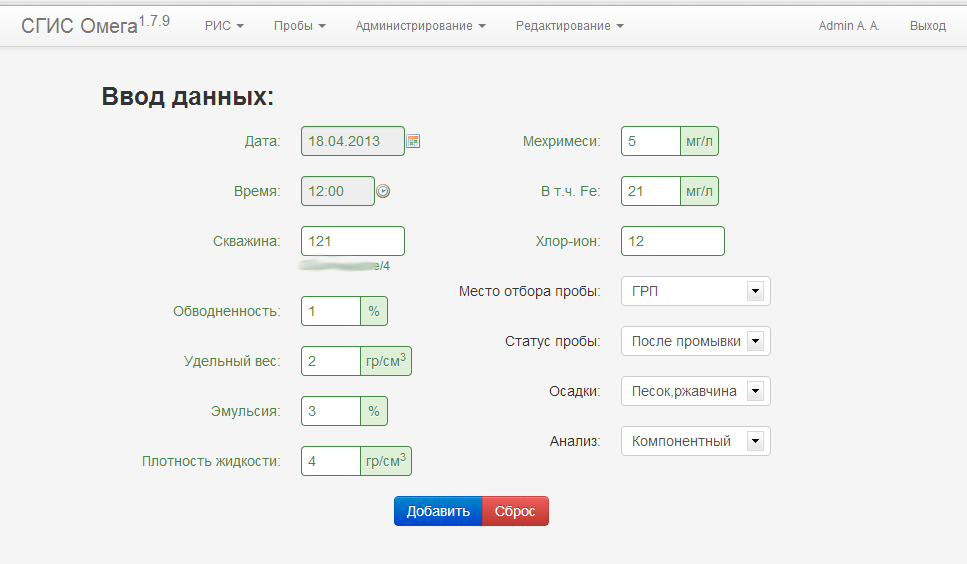
Task: Click the Скважина label
Action: coord(247,241)
